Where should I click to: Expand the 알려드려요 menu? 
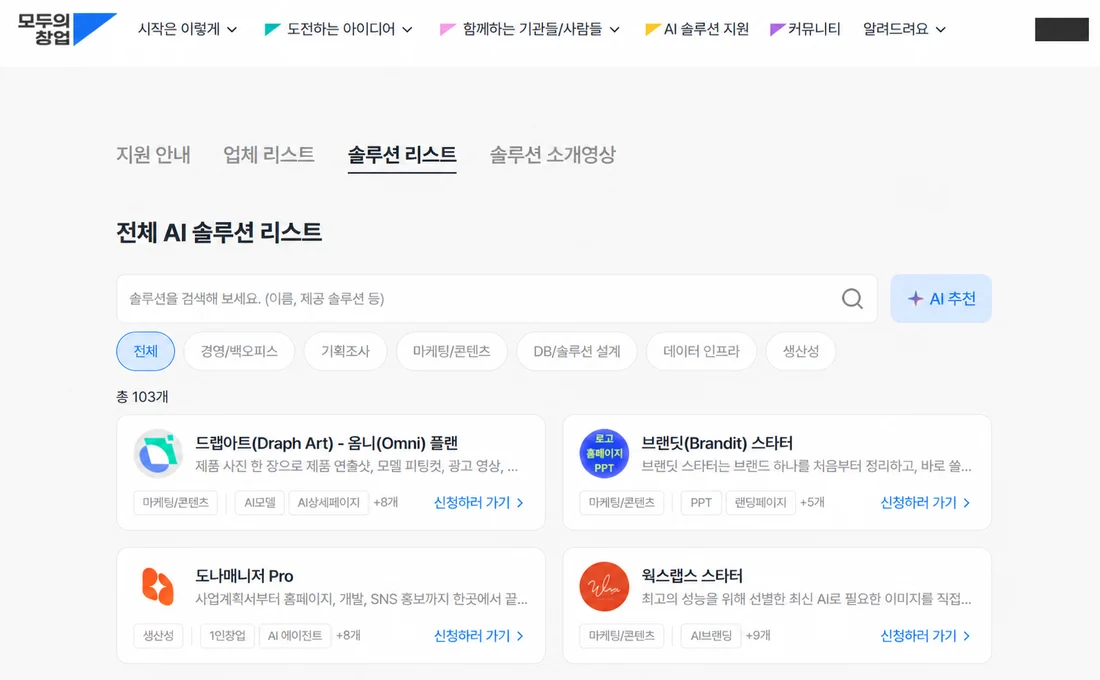click(904, 29)
